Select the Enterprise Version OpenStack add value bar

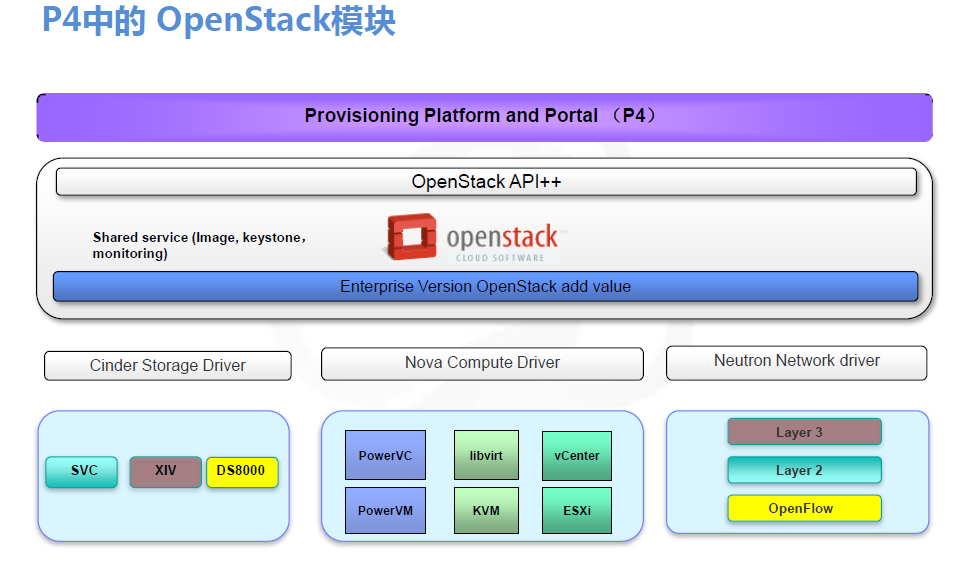tap(486, 287)
